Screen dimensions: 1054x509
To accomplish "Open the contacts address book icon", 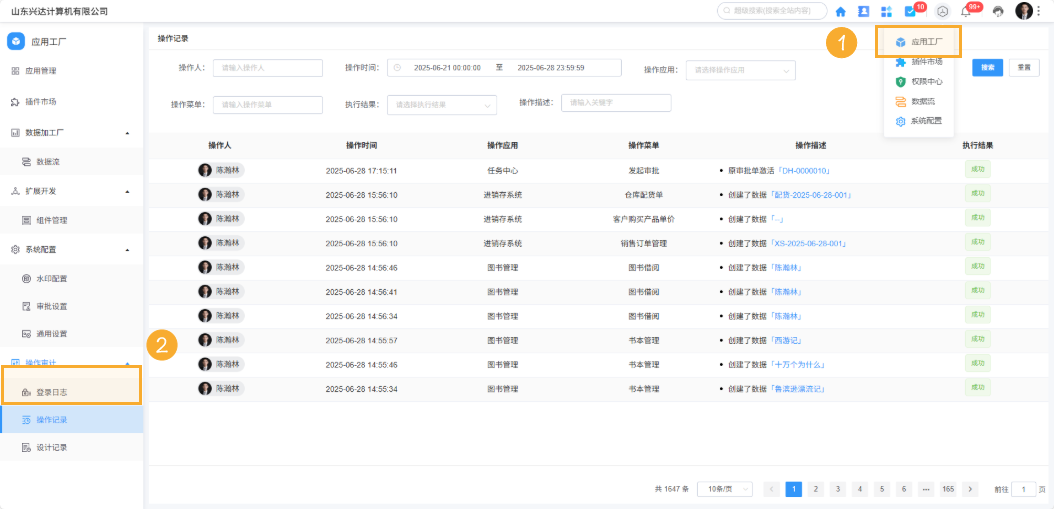I will (864, 11).
